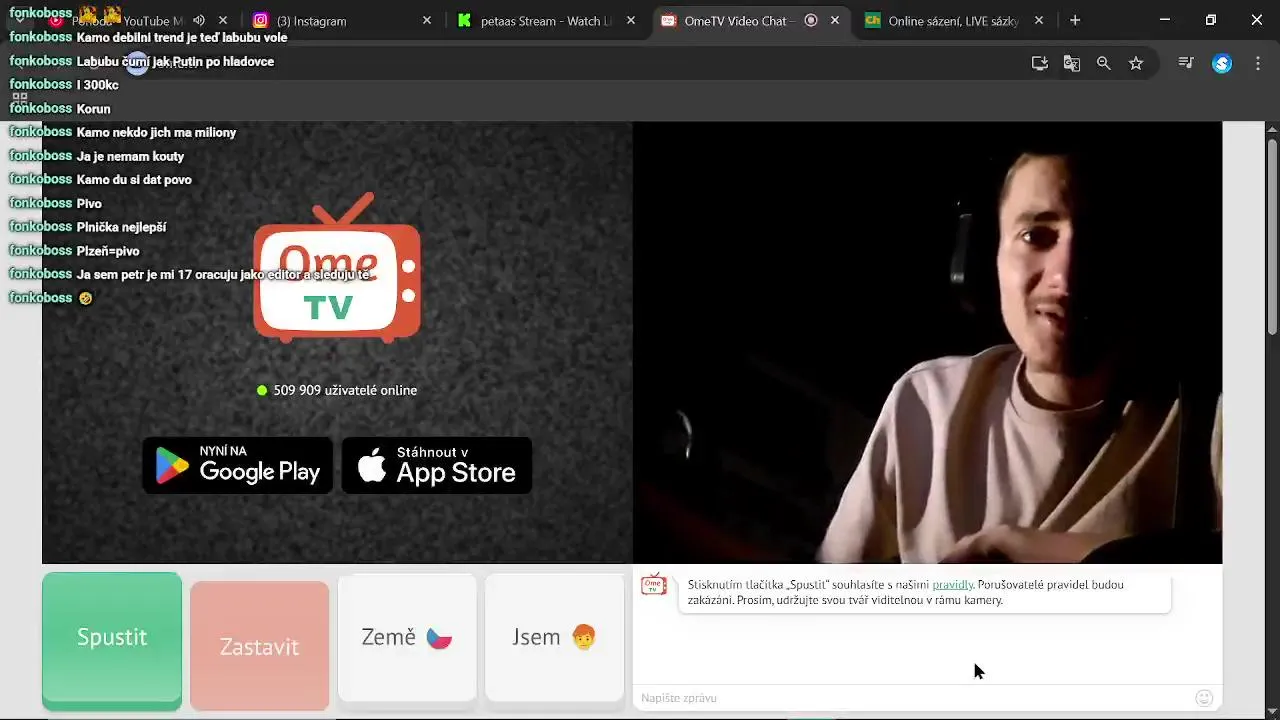This screenshot has width=1280, height=720.
Task: Open the pravidly rules link
Action: click(x=952, y=585)
